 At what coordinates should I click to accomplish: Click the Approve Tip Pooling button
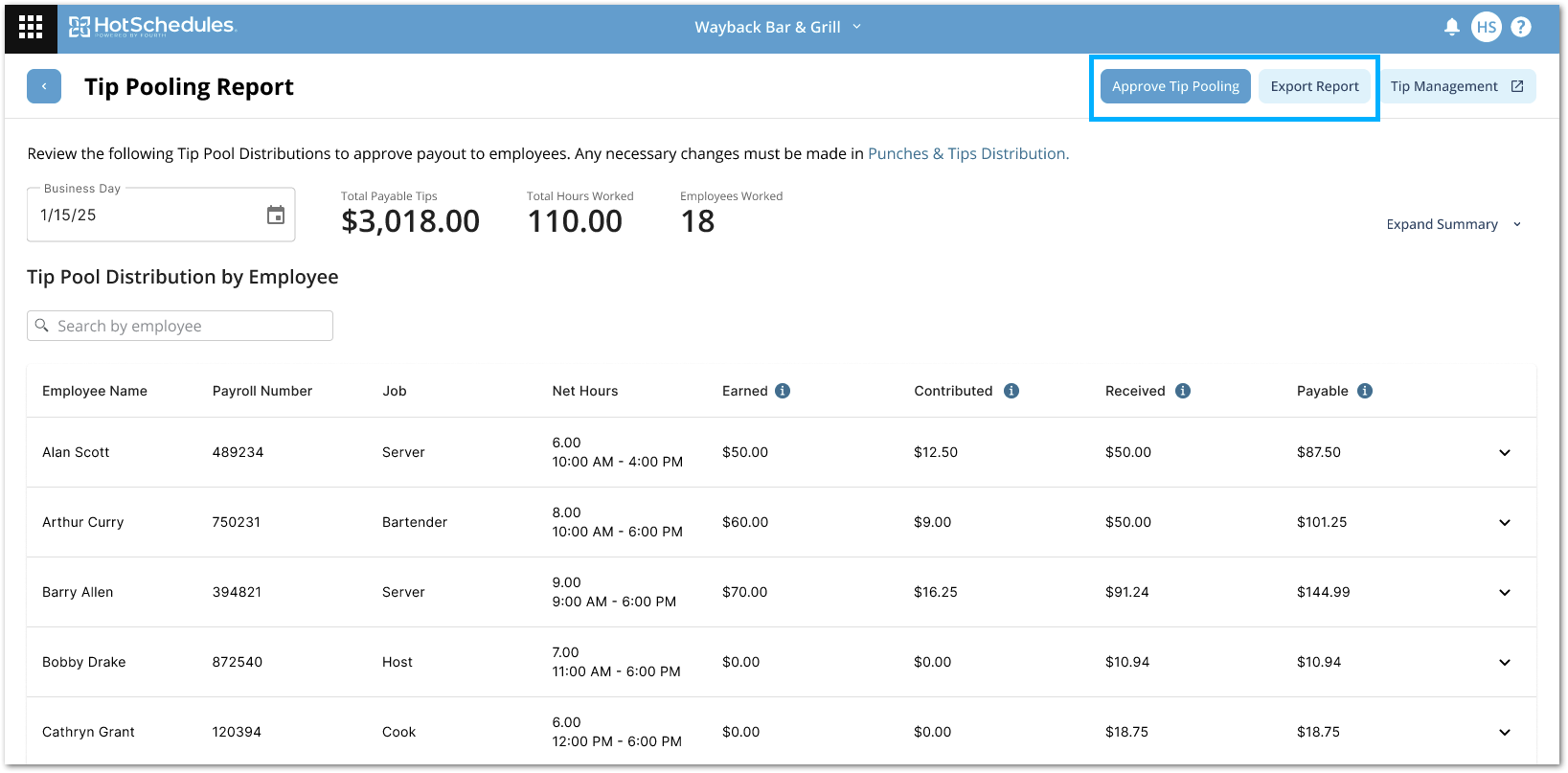click(1175, 86)
